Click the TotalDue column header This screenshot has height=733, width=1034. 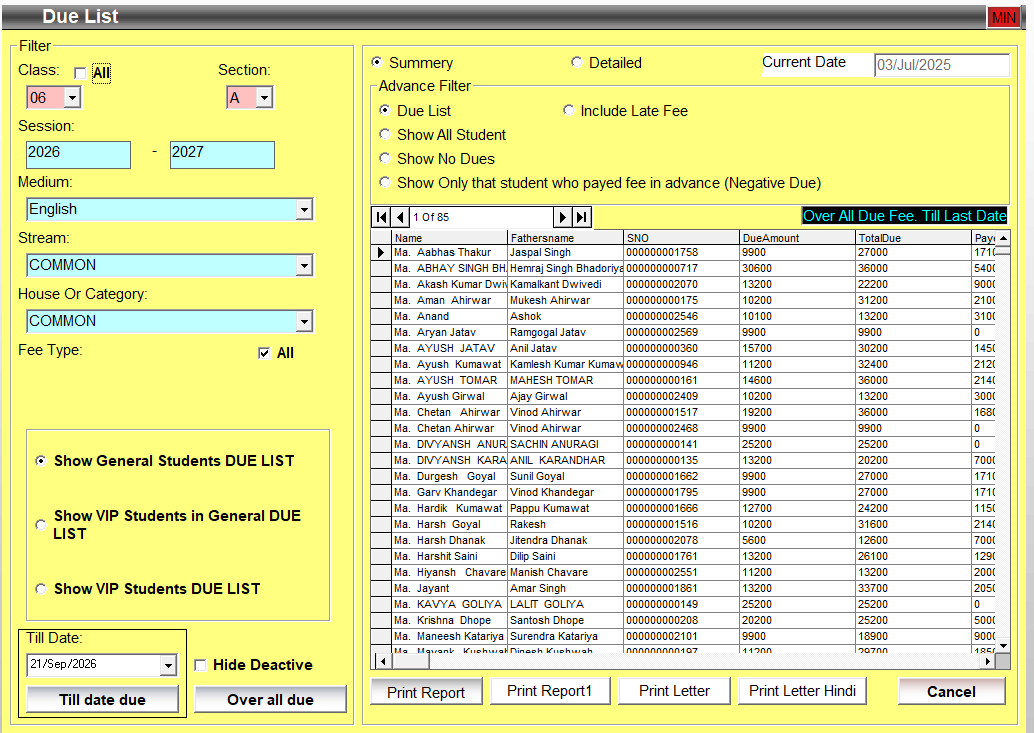[x=913, y=237]
